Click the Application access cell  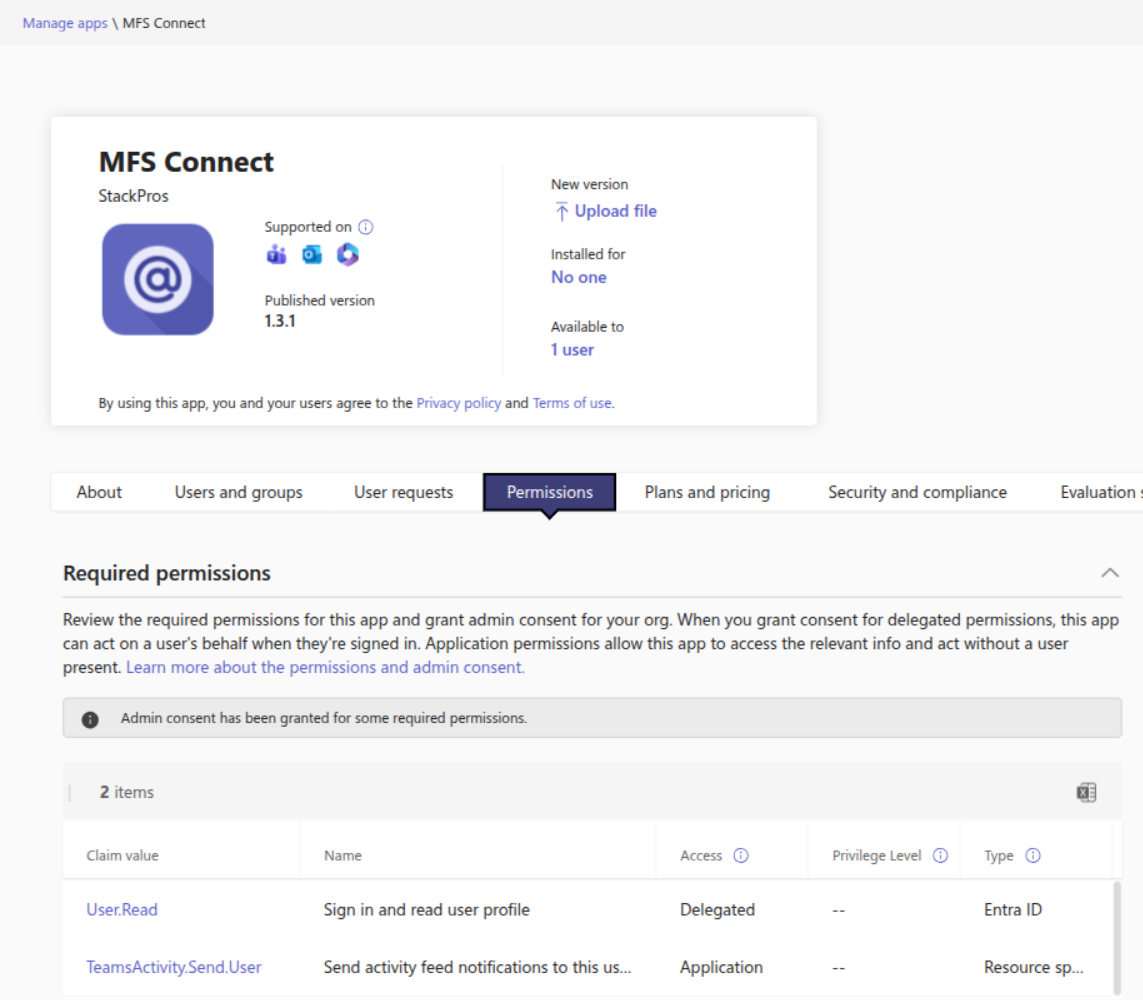pos(721,967)
